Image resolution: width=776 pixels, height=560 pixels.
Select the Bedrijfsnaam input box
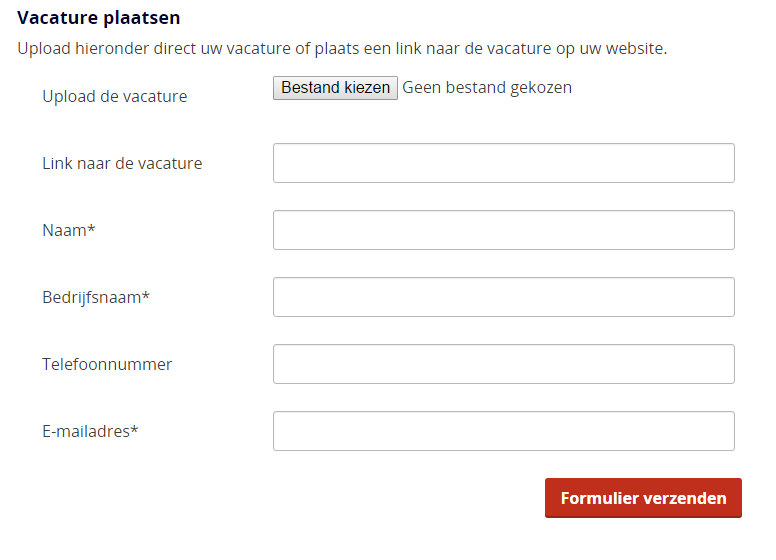tap(503, 297)
